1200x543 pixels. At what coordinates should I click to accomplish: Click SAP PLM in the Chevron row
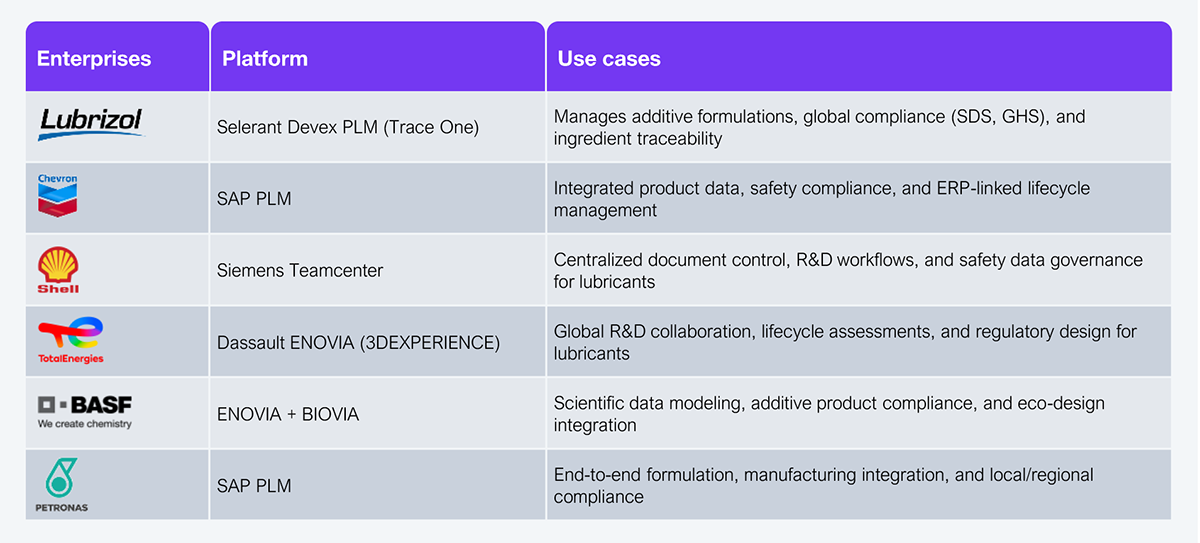tap(254, 199)
